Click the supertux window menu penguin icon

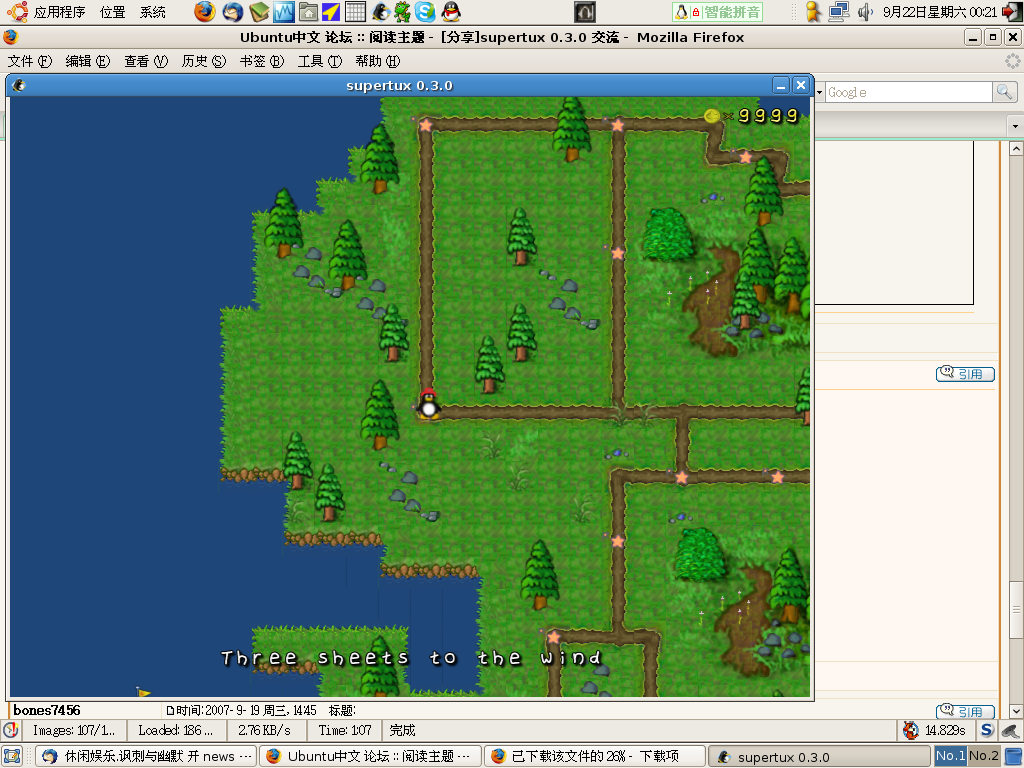pyautogui.click(x=19, y=85)
